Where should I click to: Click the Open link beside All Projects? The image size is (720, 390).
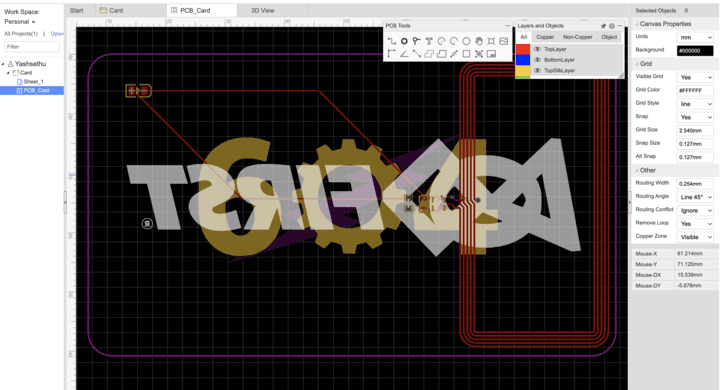57,34
